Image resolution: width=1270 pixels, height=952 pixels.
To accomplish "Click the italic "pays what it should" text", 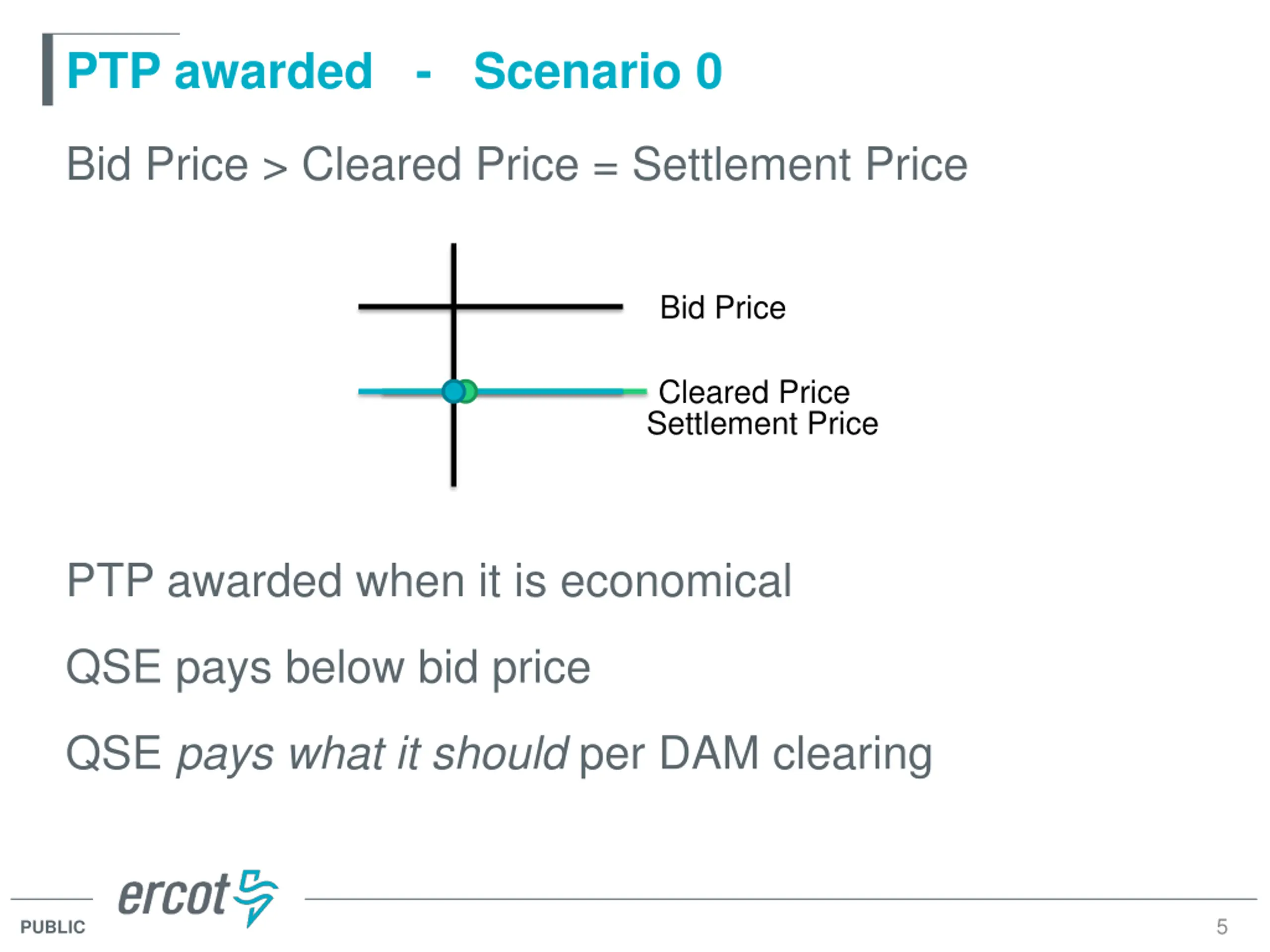I will click(373, 754).
